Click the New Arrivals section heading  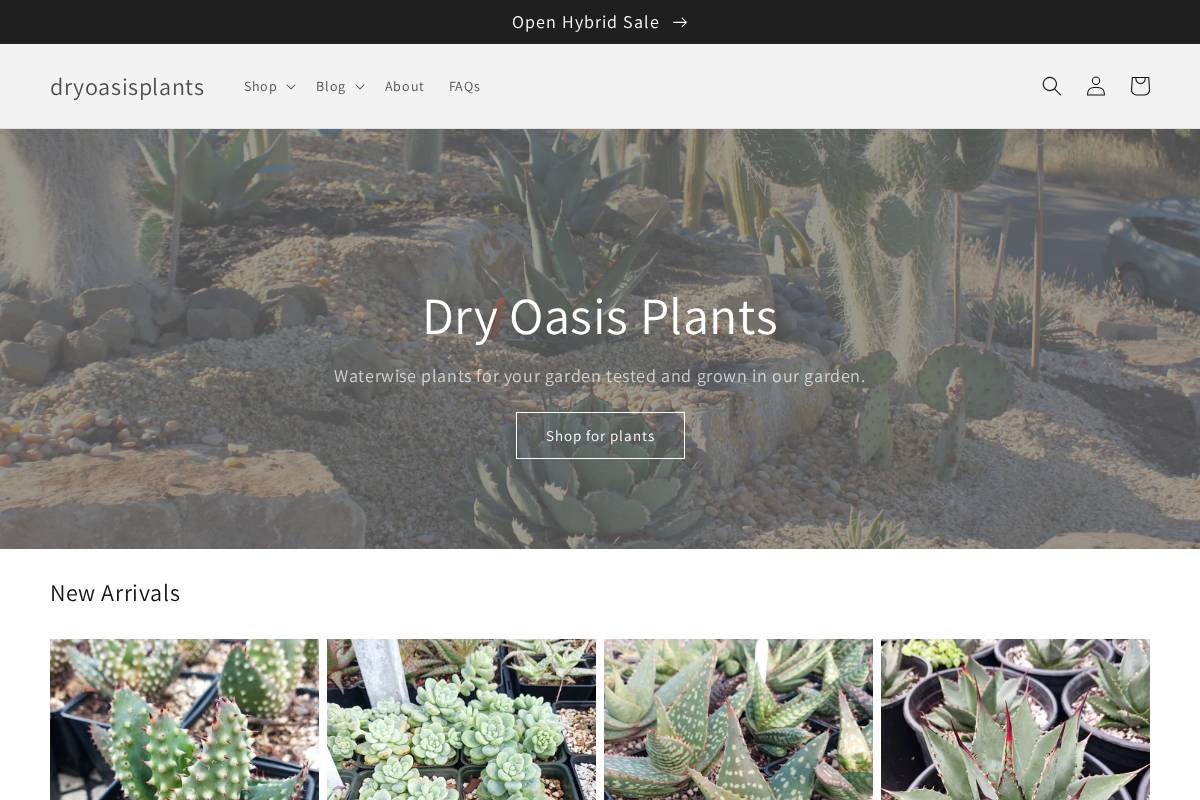pos(115,592)
